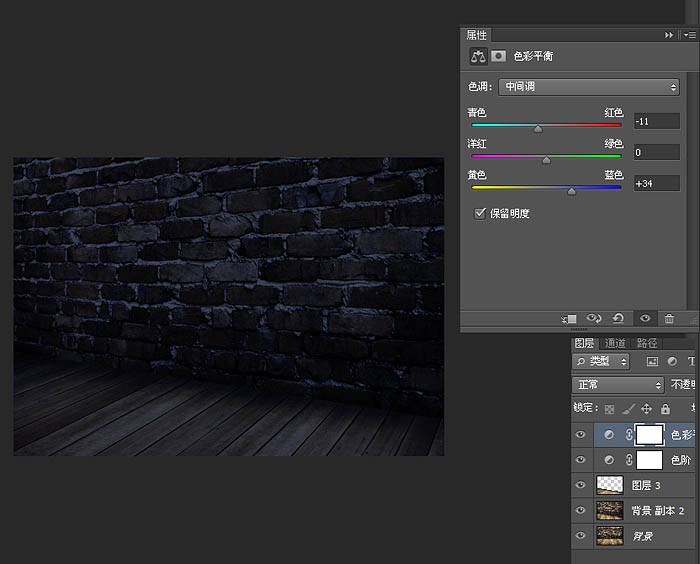Toggle adjustment layer visibility in Properties panel

(645, 319)
